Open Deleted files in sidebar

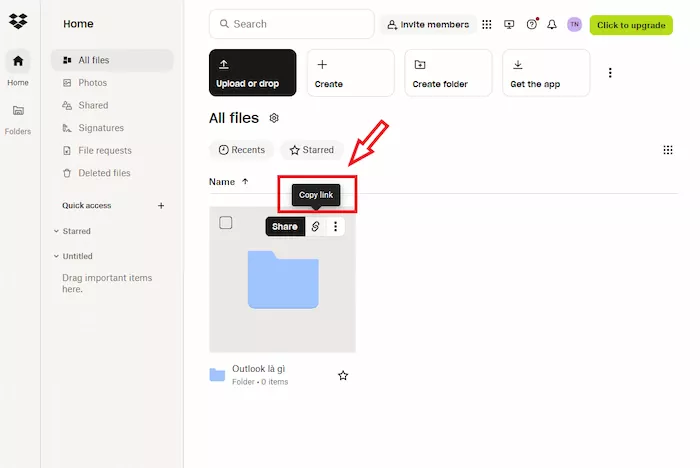click(104, 173)
